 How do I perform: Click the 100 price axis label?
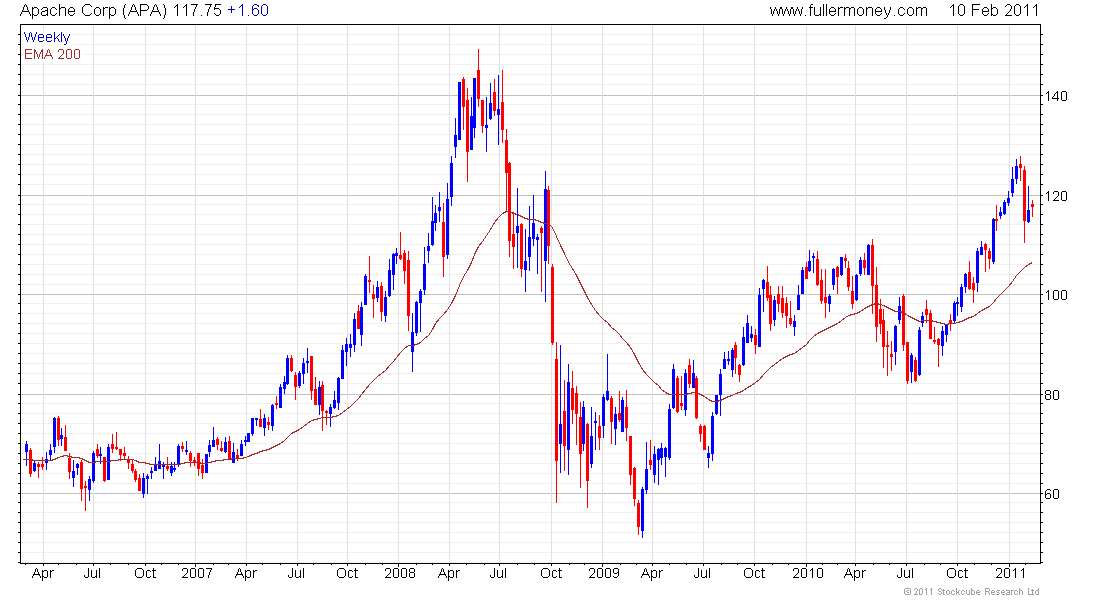point(1056,295)
